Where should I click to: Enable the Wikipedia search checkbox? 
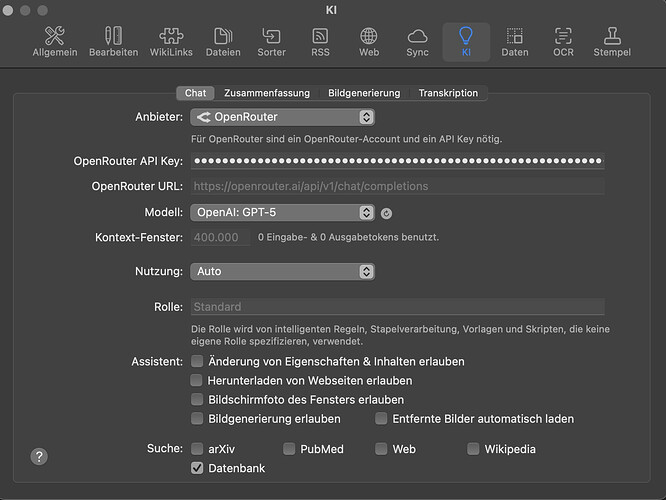pos(474,449)
